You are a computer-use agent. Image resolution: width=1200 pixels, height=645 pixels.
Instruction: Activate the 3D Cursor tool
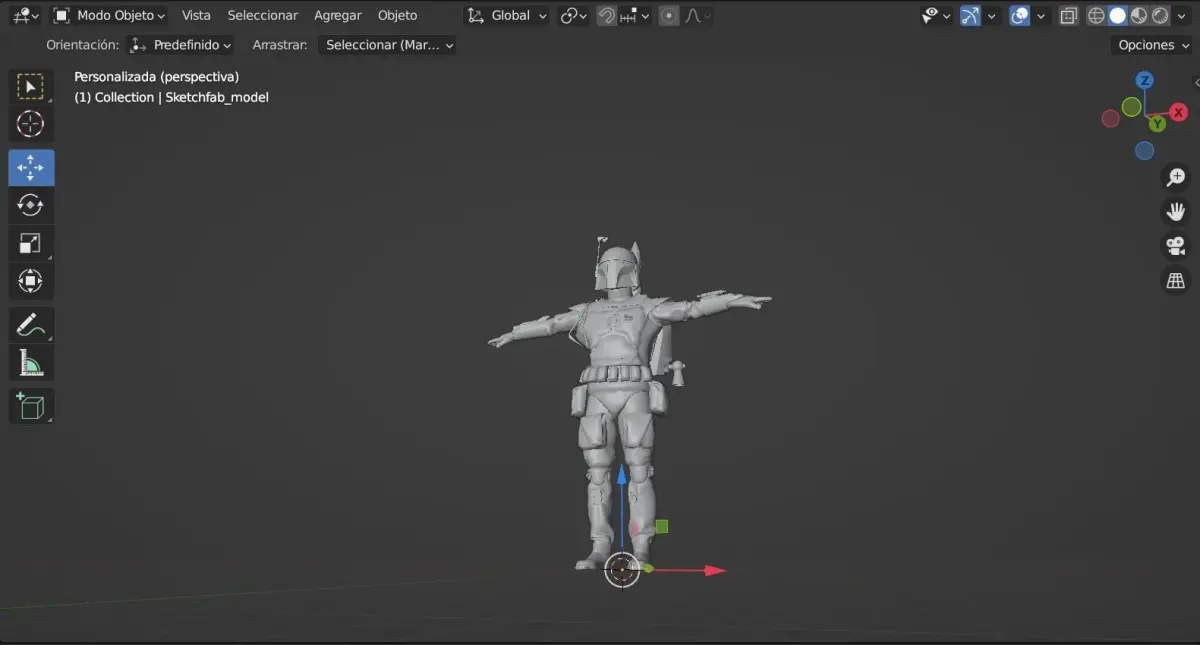pyautogui.click(x=31, y=125)
